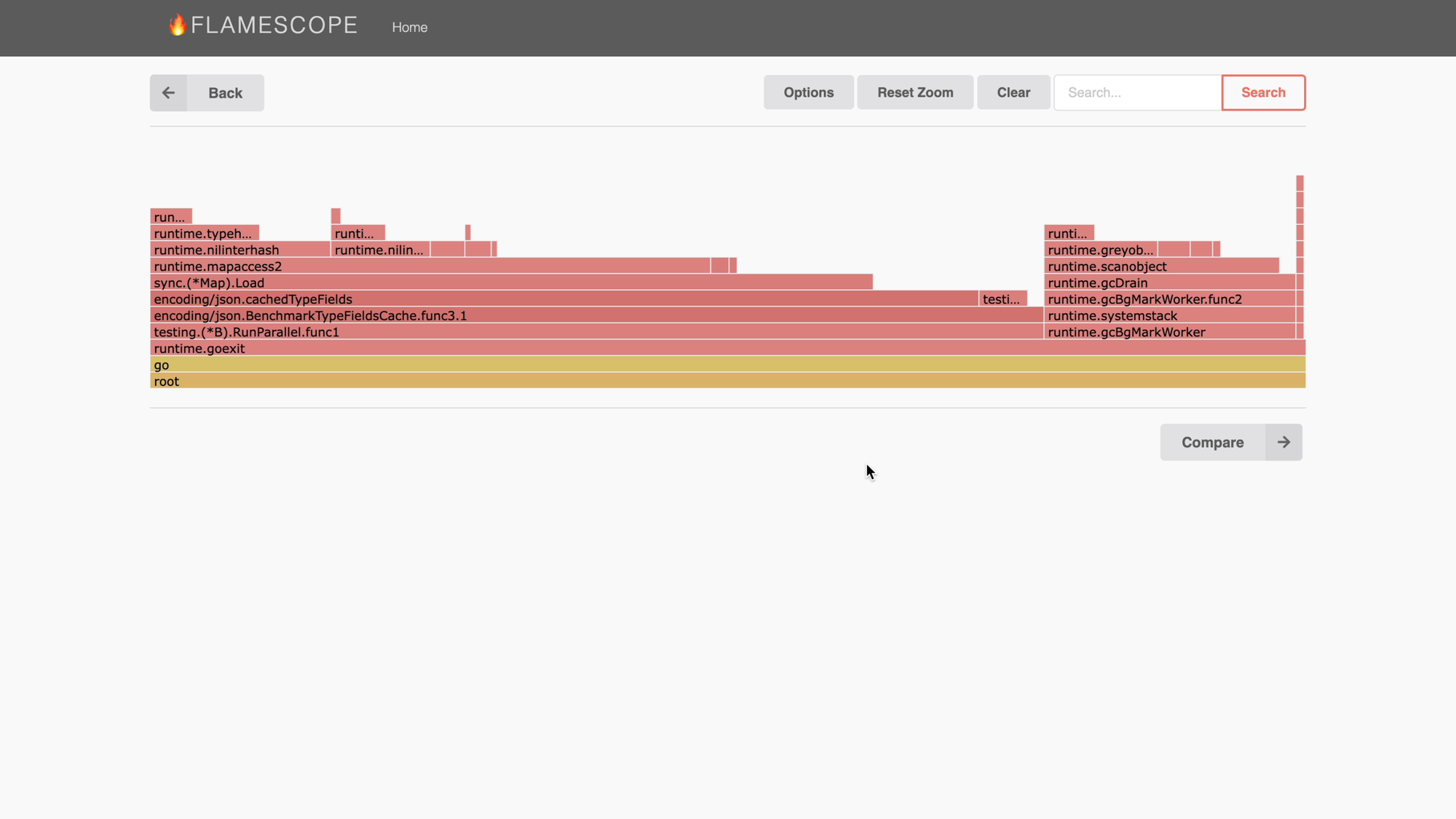The image size is (1456, 819).
Task: Click the root frame bar
Action: tap(728, 381)
